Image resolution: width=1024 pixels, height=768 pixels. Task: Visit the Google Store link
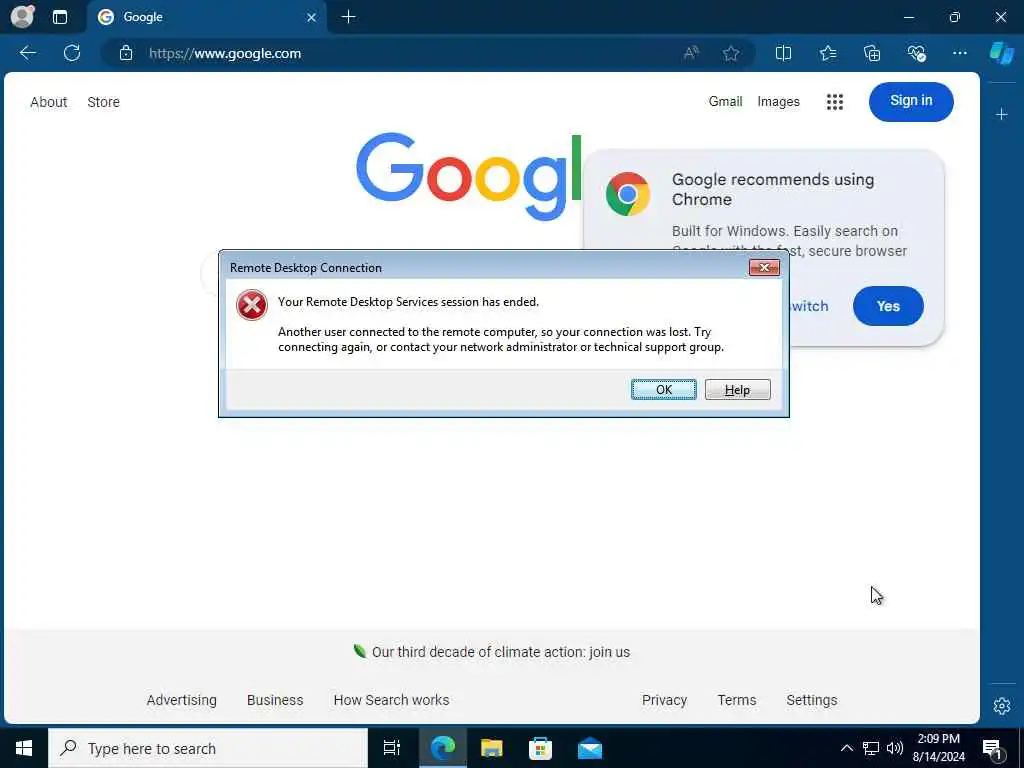click(x=103, y=102)
